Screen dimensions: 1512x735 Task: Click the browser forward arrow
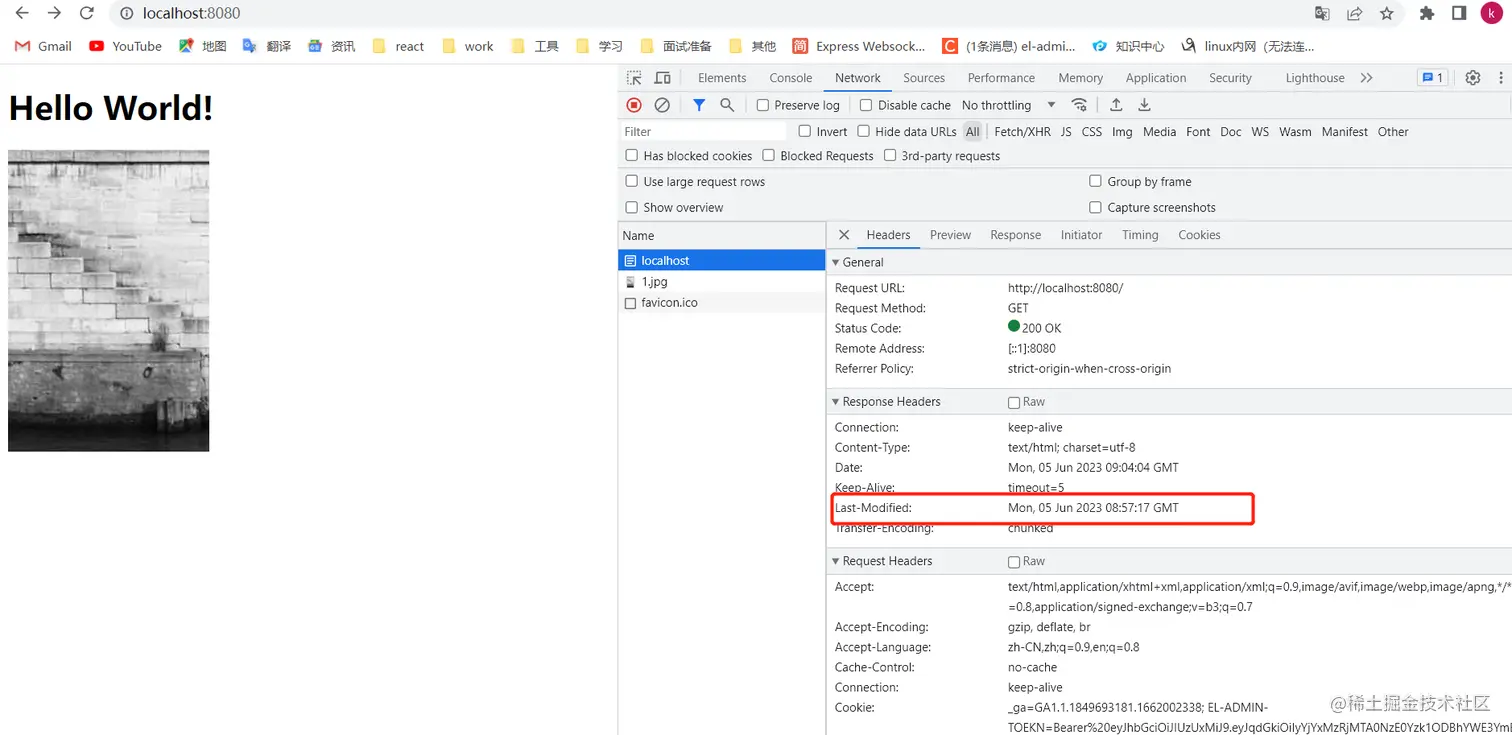54,13
